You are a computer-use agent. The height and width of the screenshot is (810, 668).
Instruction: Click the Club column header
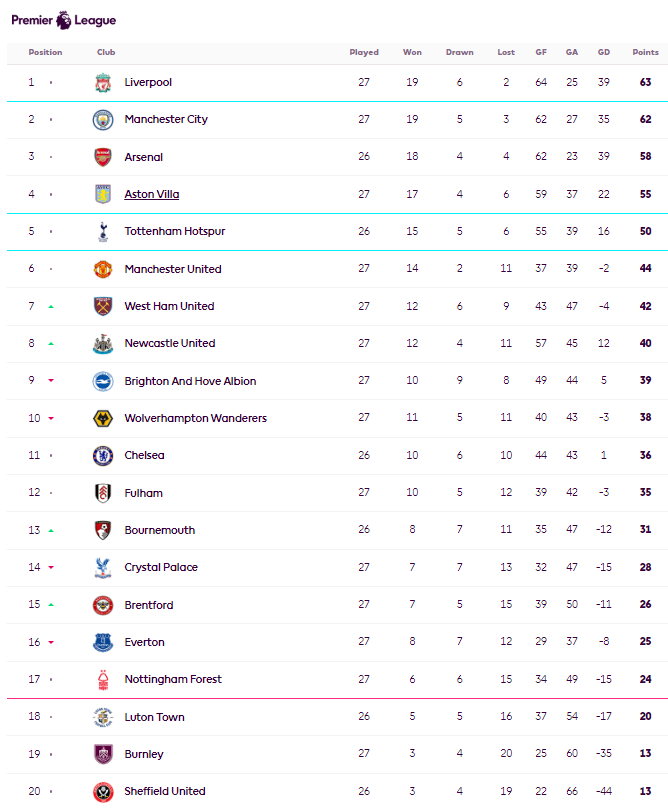point(106,52)
